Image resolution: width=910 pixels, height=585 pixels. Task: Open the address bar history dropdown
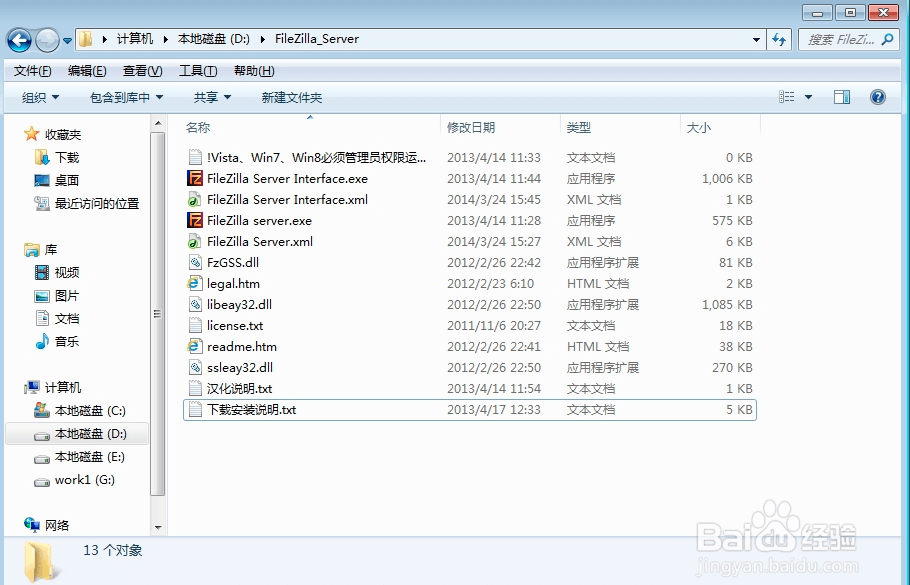tap(756, 39)
